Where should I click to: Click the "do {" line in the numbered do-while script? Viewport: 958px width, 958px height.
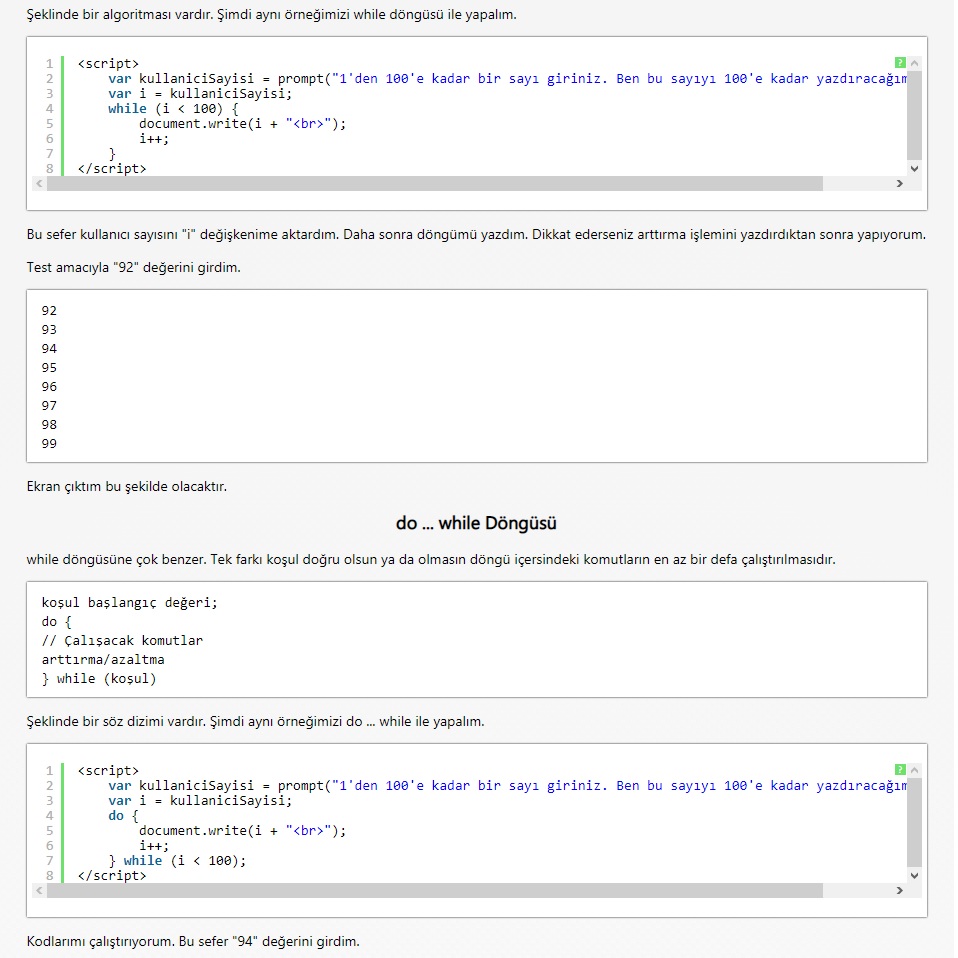tap(123, 816)
